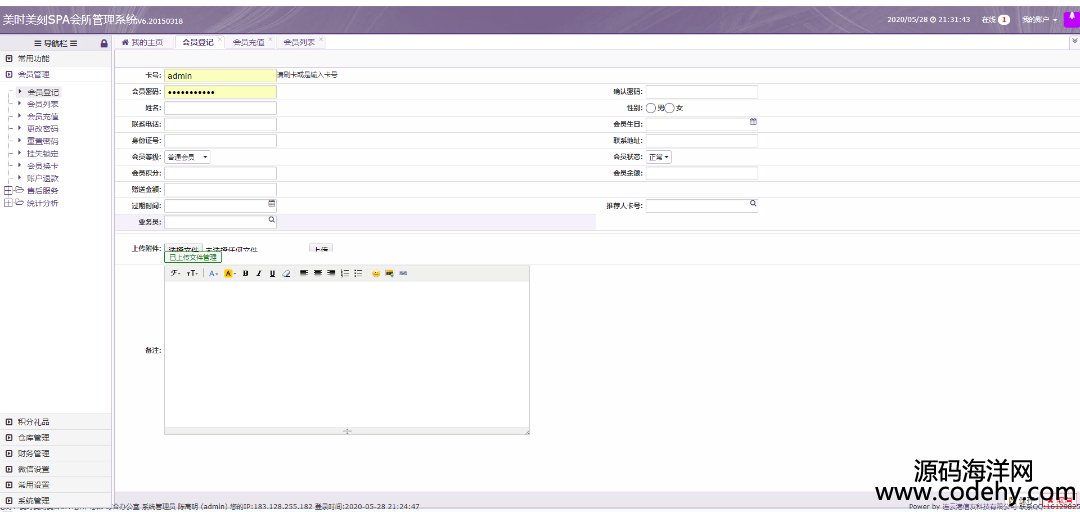Viewport: 1080px width, 512px height.
Task: Open the 会员状态 dropdown
Action: tap(658, 157)
